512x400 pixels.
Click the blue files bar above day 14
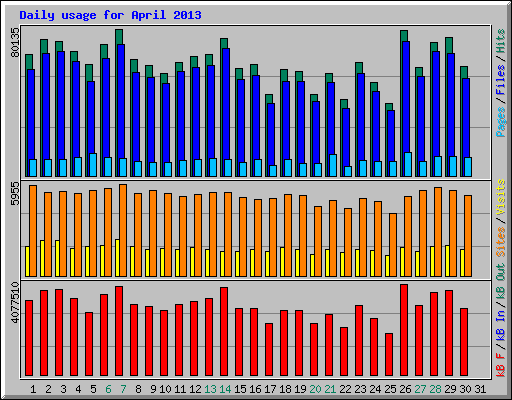tap(226, 103)
